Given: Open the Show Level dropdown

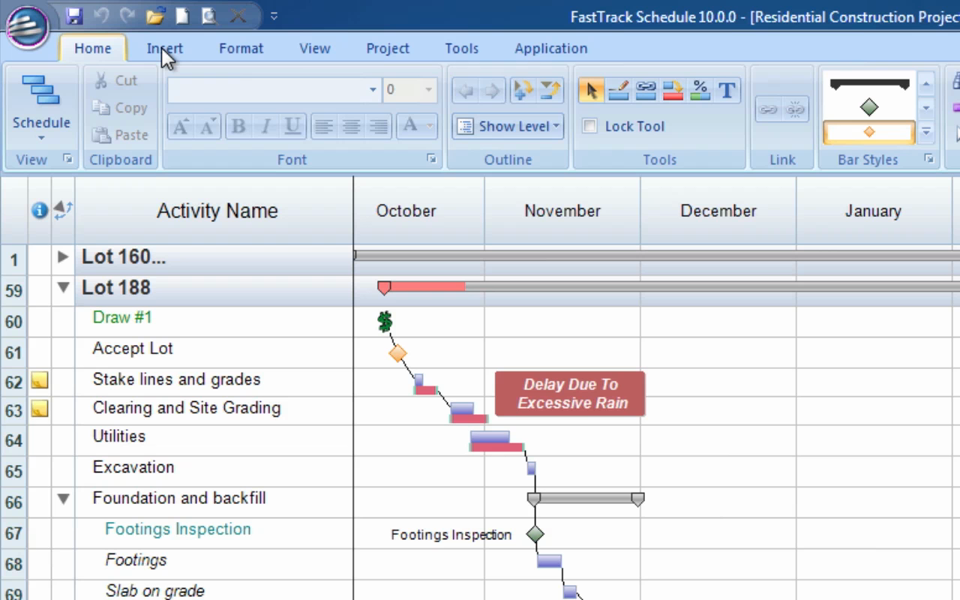Looking at the screenshot, I should (x=508, y=126).
